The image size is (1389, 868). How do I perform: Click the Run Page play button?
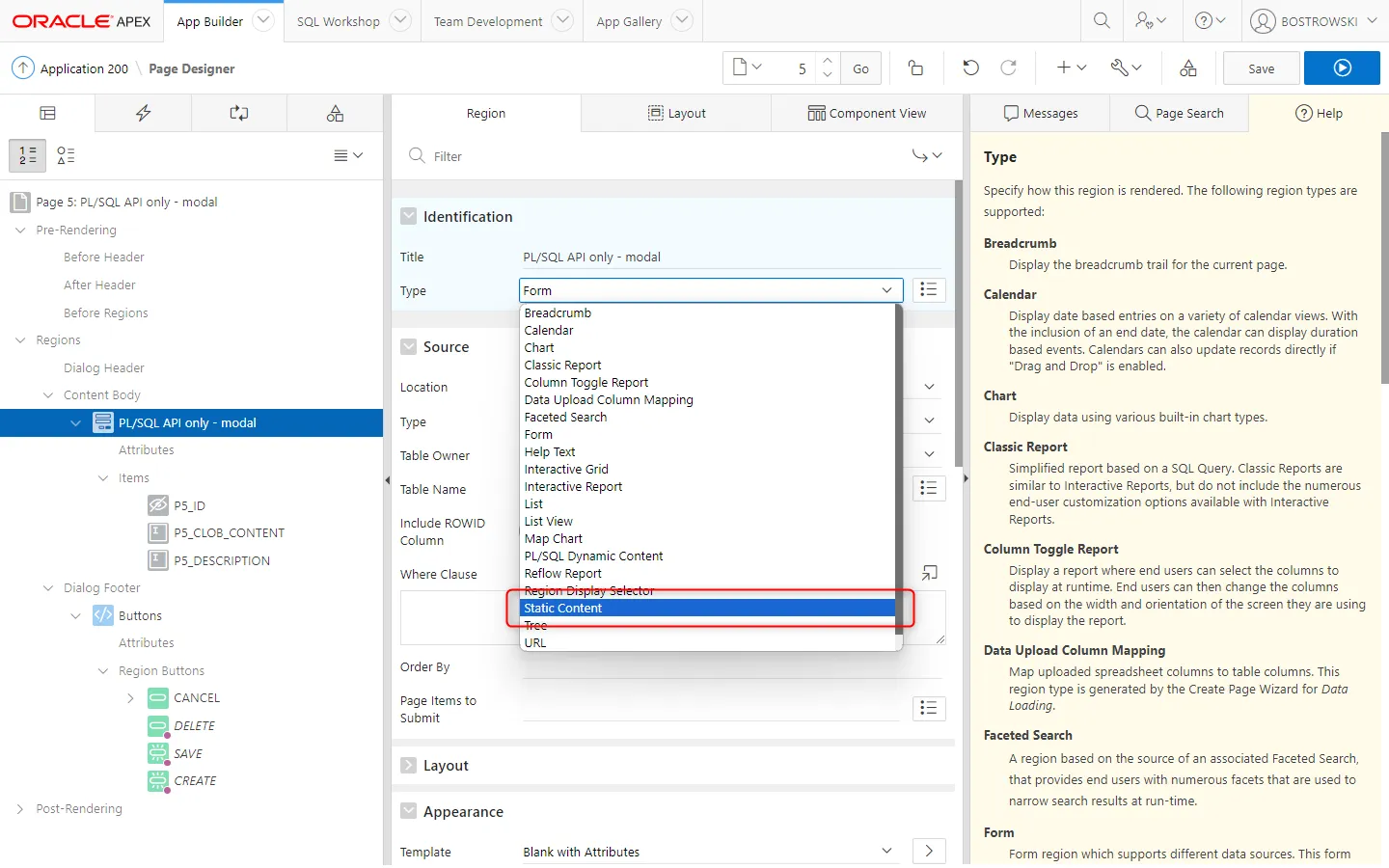pyautogui.click(x=1342, y=68)
